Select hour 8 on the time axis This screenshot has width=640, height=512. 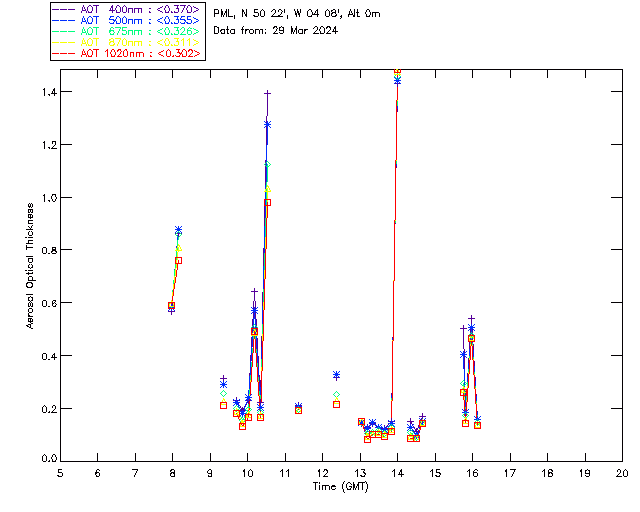point(173,473)
